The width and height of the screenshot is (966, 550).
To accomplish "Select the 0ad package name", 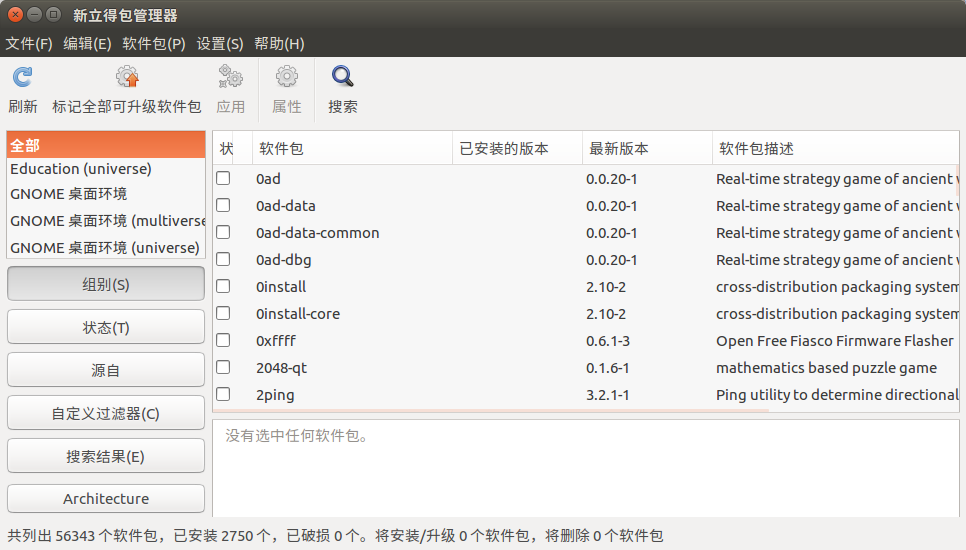I will click(268, 179).
